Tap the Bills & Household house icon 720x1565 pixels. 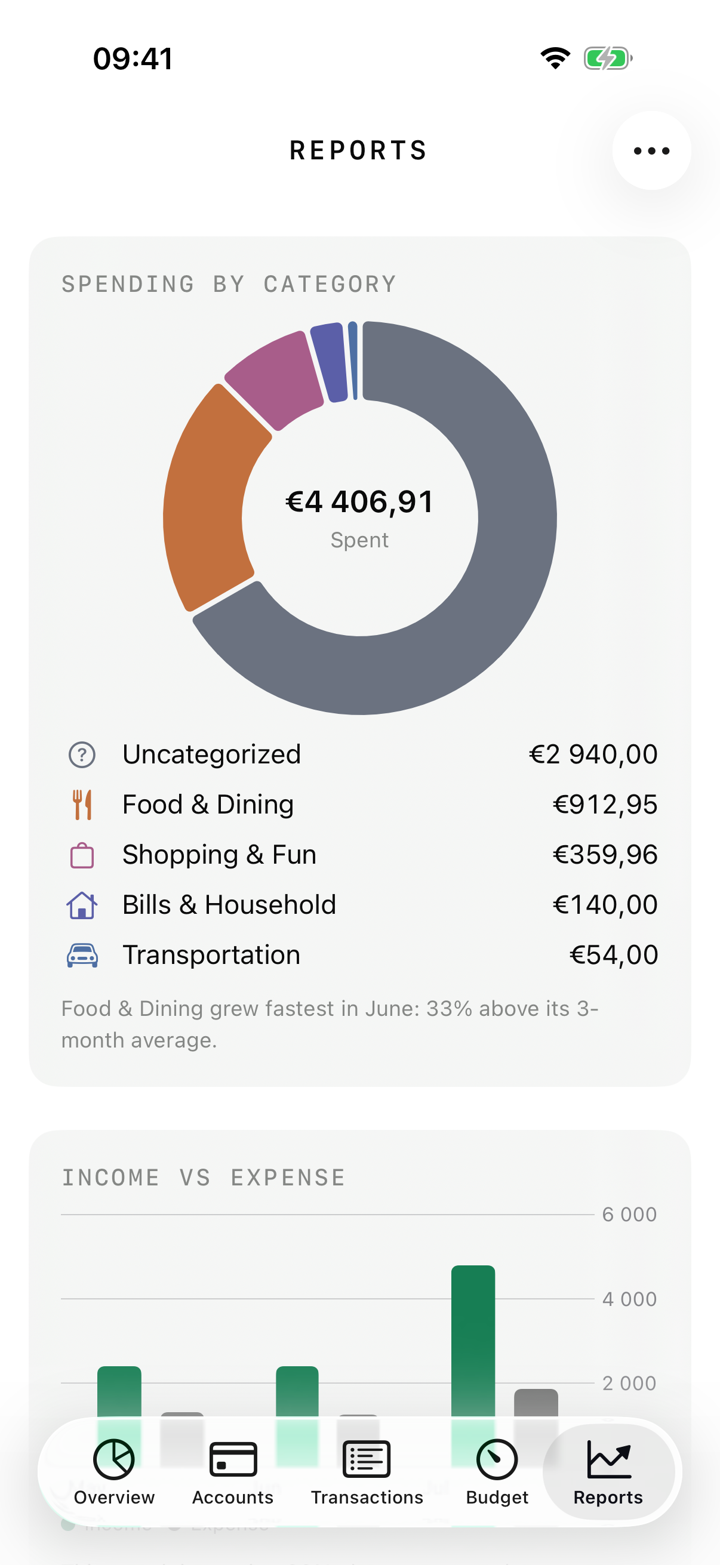point(82,906)
